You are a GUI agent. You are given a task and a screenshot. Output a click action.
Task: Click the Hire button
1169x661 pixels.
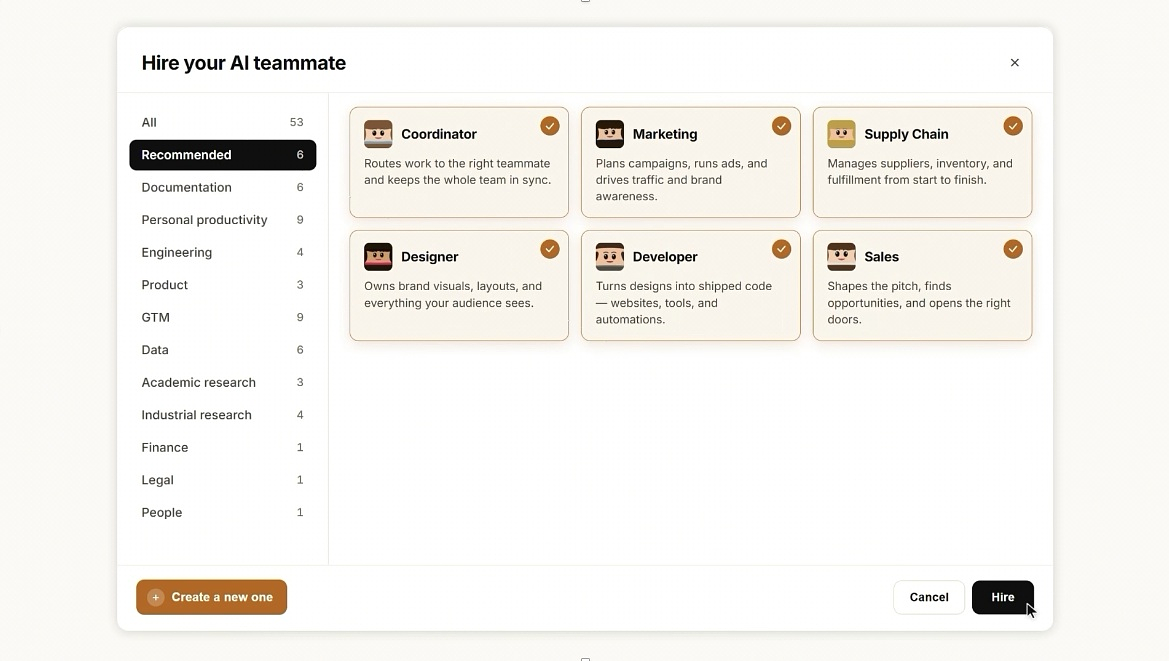[1003, 597]
